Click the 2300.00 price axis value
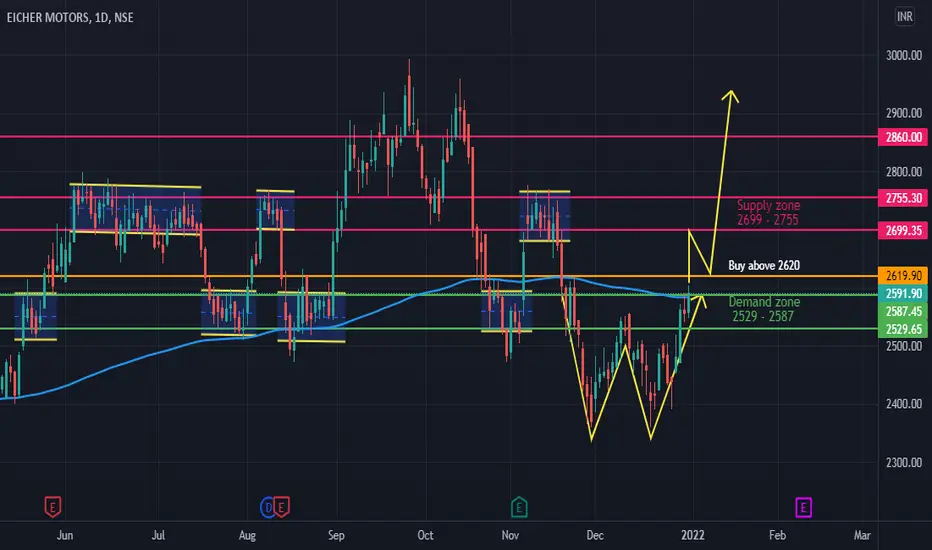 tap(903, 463)
